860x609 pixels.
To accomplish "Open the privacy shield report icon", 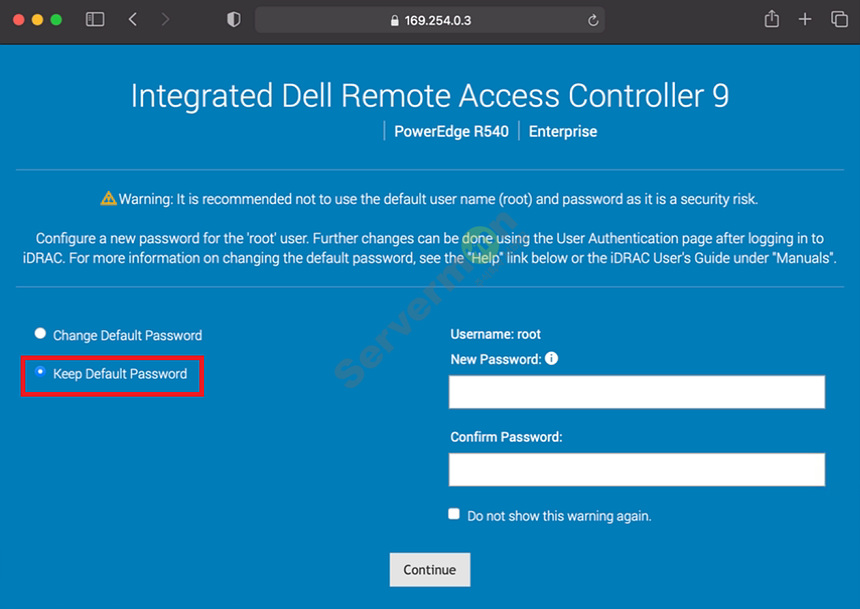I will coord(234,20).
